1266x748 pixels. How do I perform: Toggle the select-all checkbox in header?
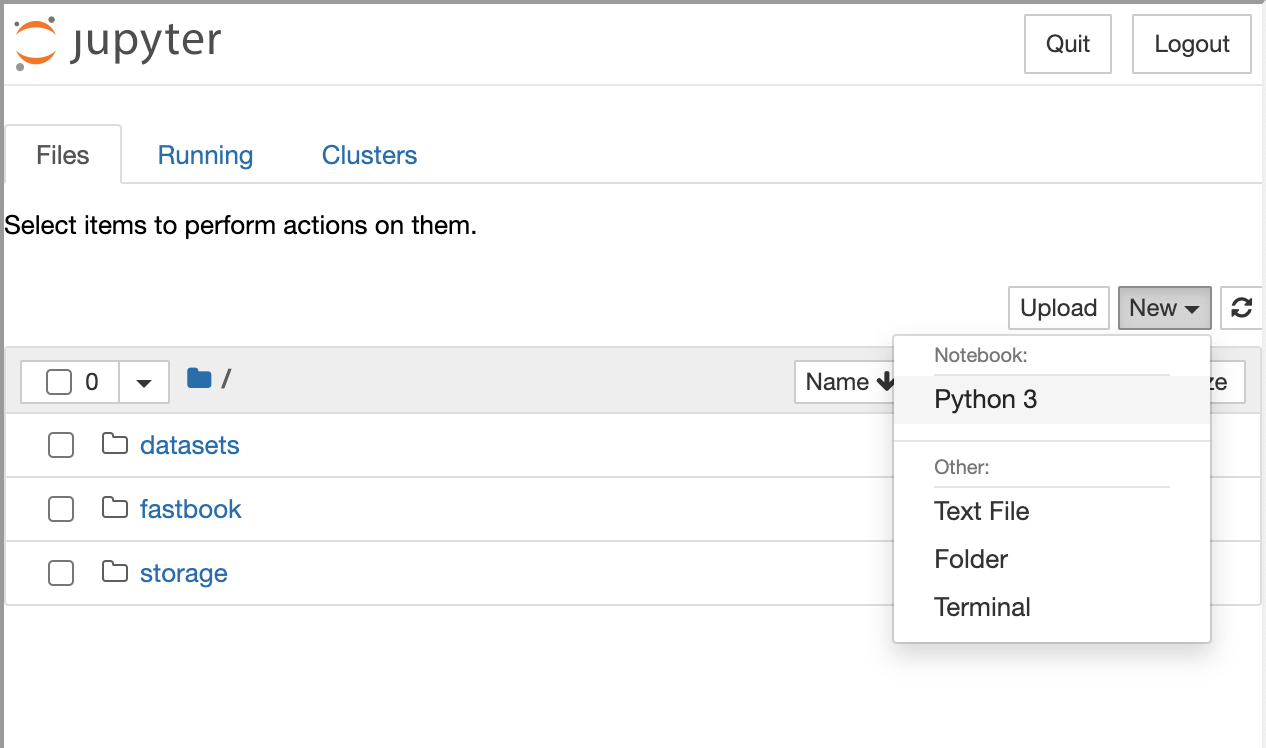coord(59,382)
